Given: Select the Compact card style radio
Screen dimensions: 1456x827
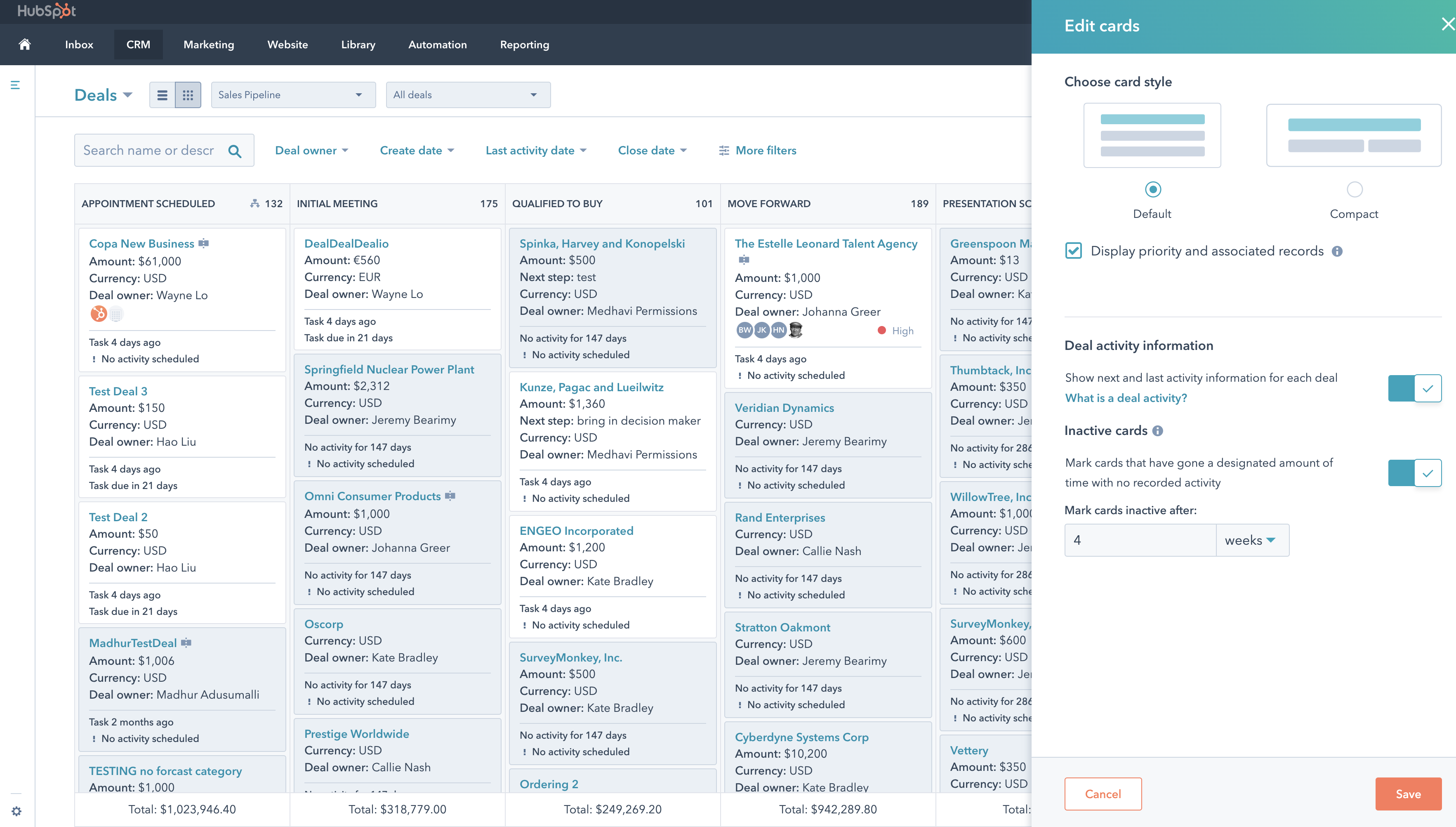Looking at the screenshot, I should coord(1355,189).
